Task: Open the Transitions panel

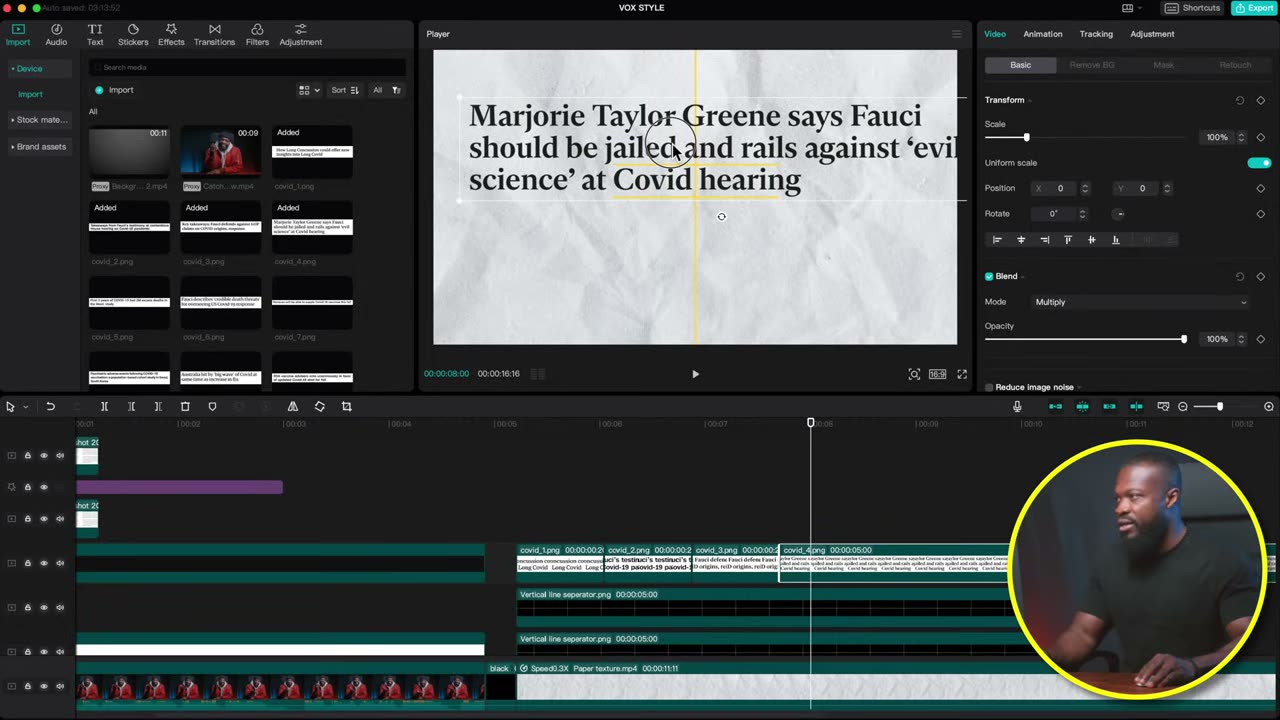Action: 214,35
